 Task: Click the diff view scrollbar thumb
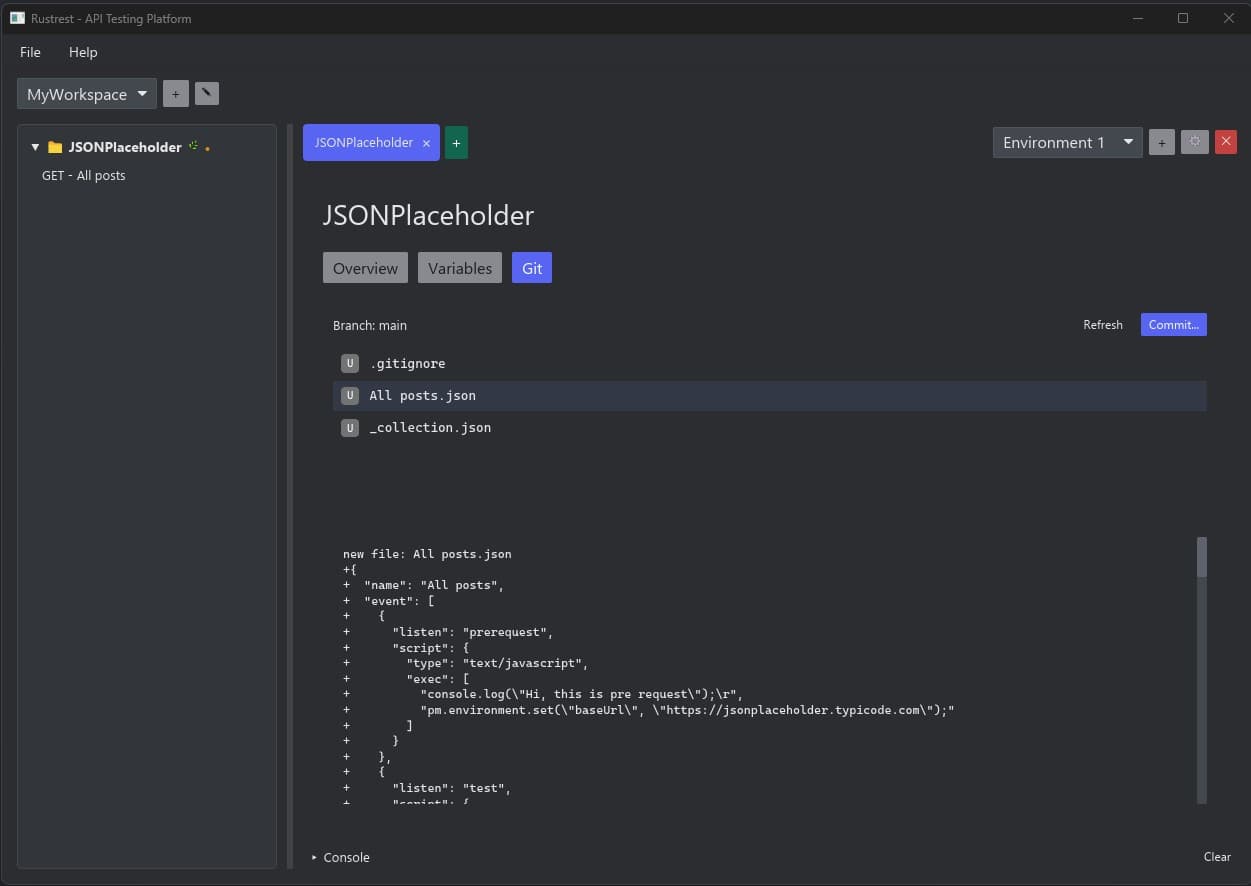point(1202,557)
